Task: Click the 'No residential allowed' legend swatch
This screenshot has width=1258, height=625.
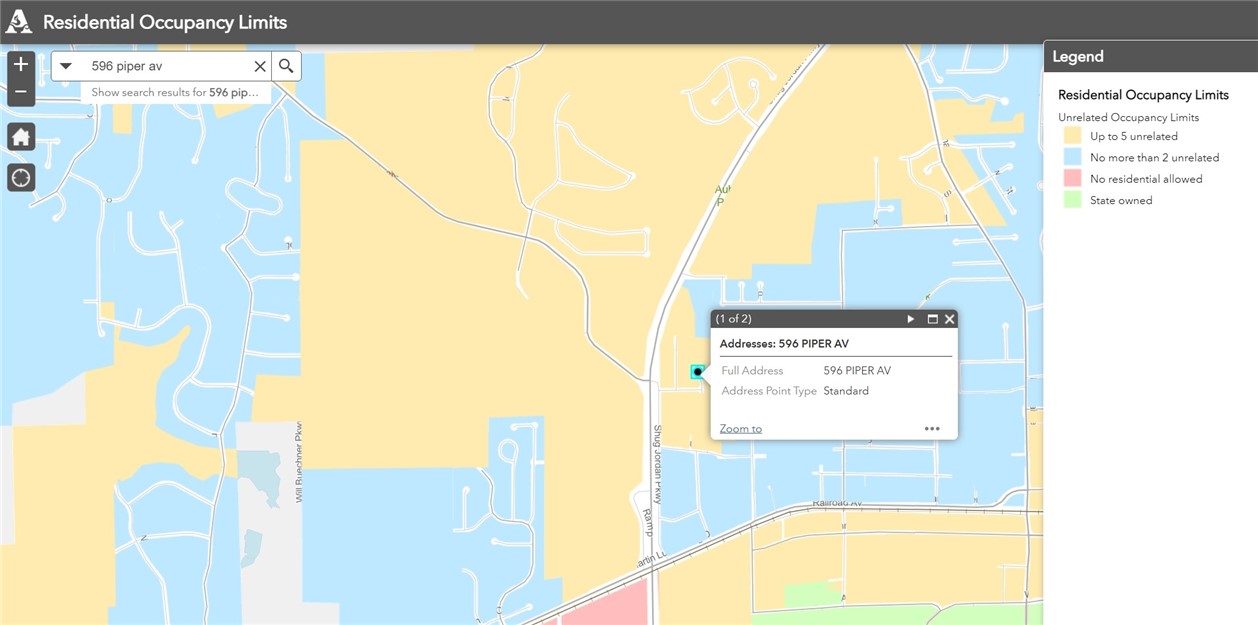Action: 1072,179
